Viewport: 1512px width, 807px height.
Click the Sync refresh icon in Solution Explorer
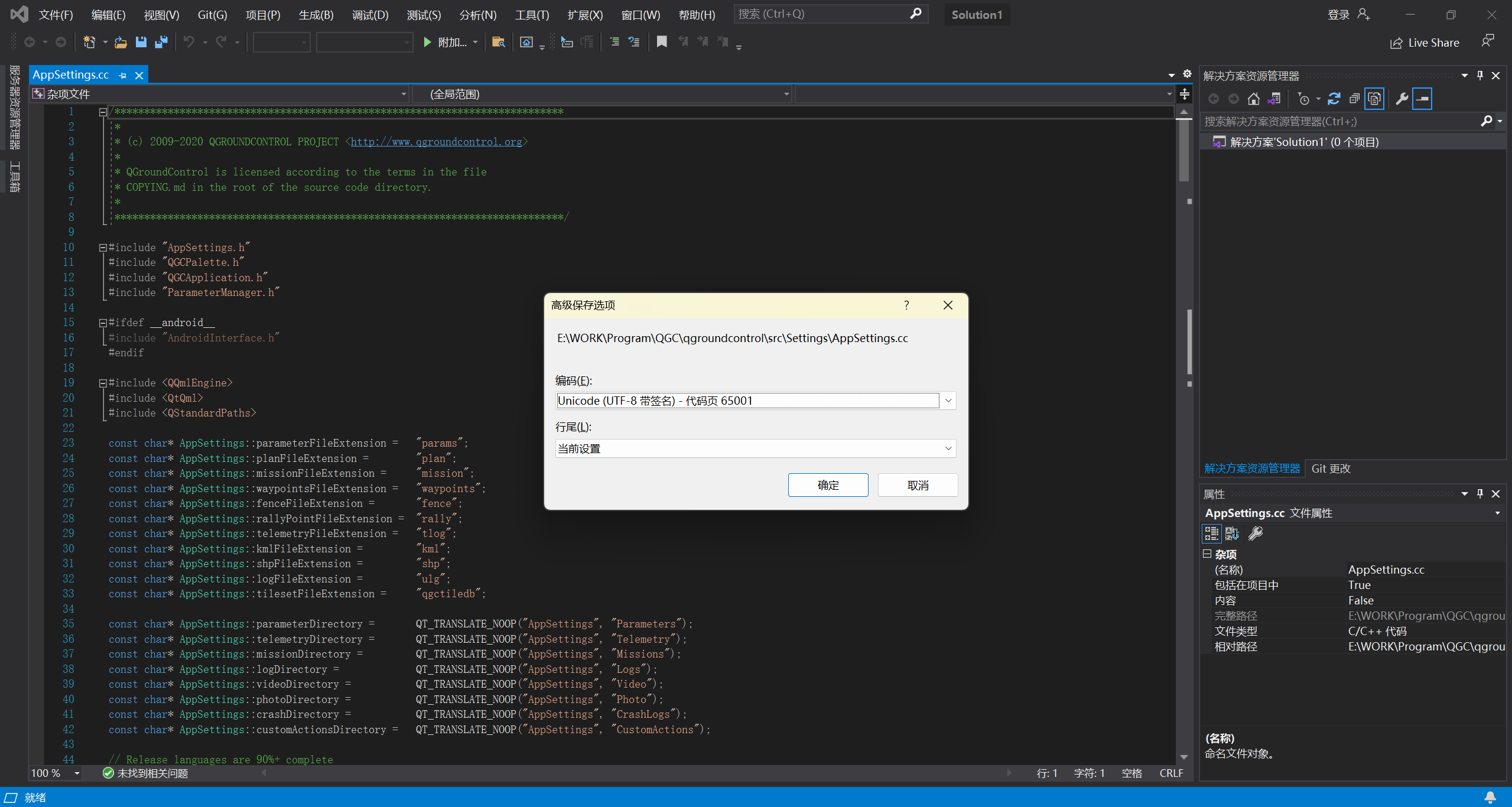coord(1334,99)
